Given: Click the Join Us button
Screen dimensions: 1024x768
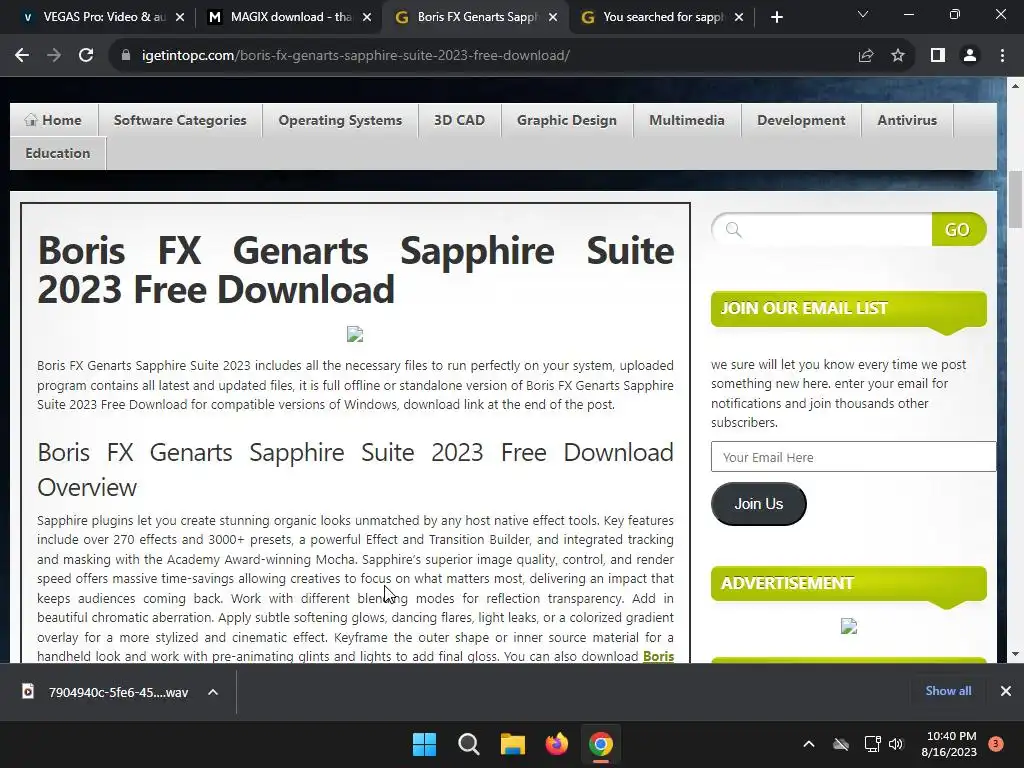Looking at the screenshot, I should (758, 504).
